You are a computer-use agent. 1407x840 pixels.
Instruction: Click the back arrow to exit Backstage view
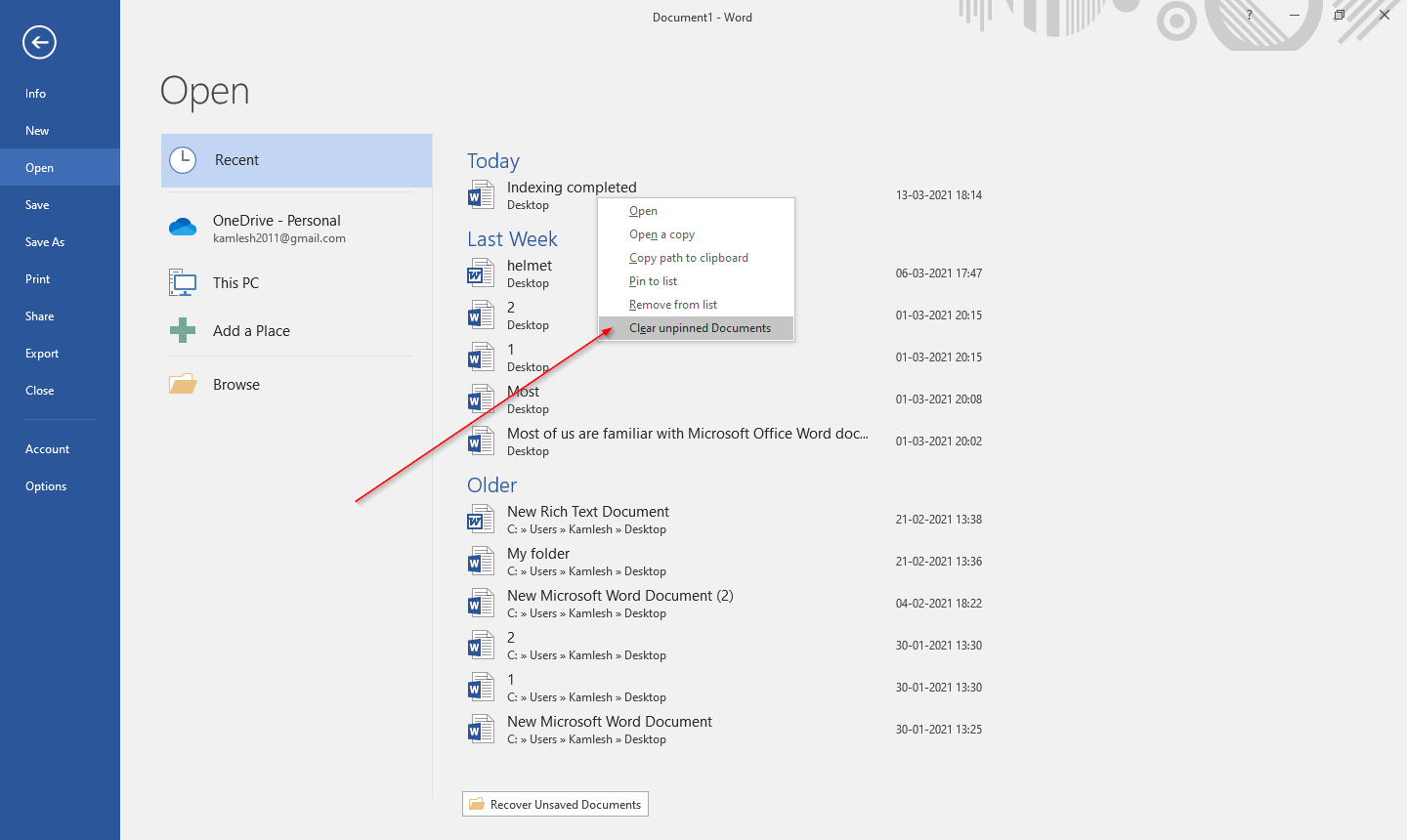pos(39,43)
